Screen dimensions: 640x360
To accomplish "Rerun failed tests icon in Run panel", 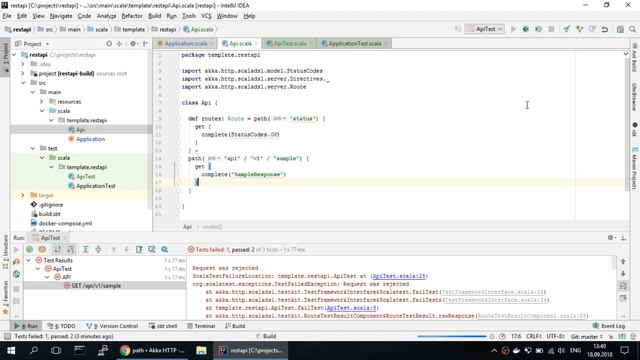I will (16, 262).
